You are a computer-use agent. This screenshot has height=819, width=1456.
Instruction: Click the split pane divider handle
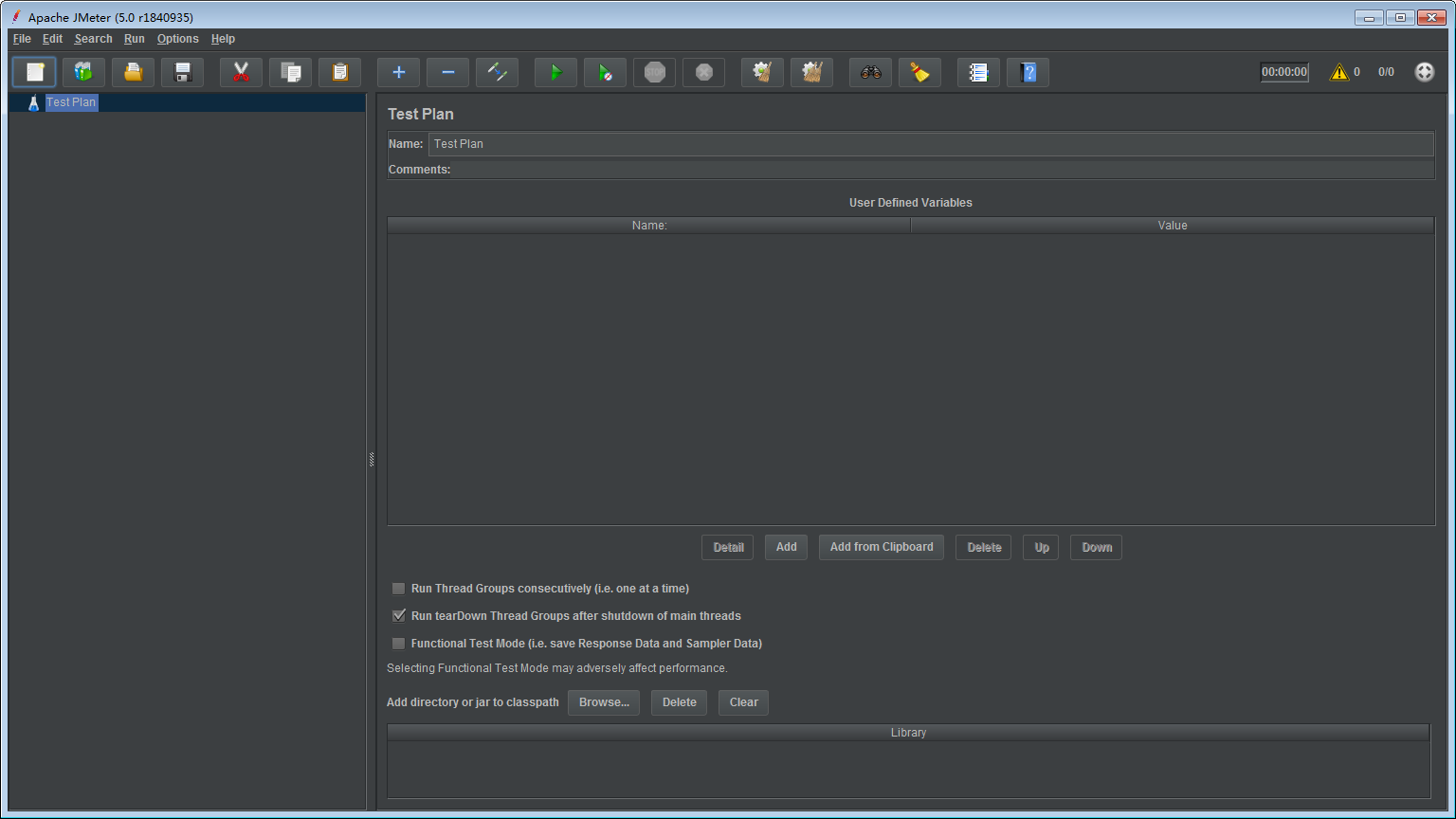click(x=372, y=460)
